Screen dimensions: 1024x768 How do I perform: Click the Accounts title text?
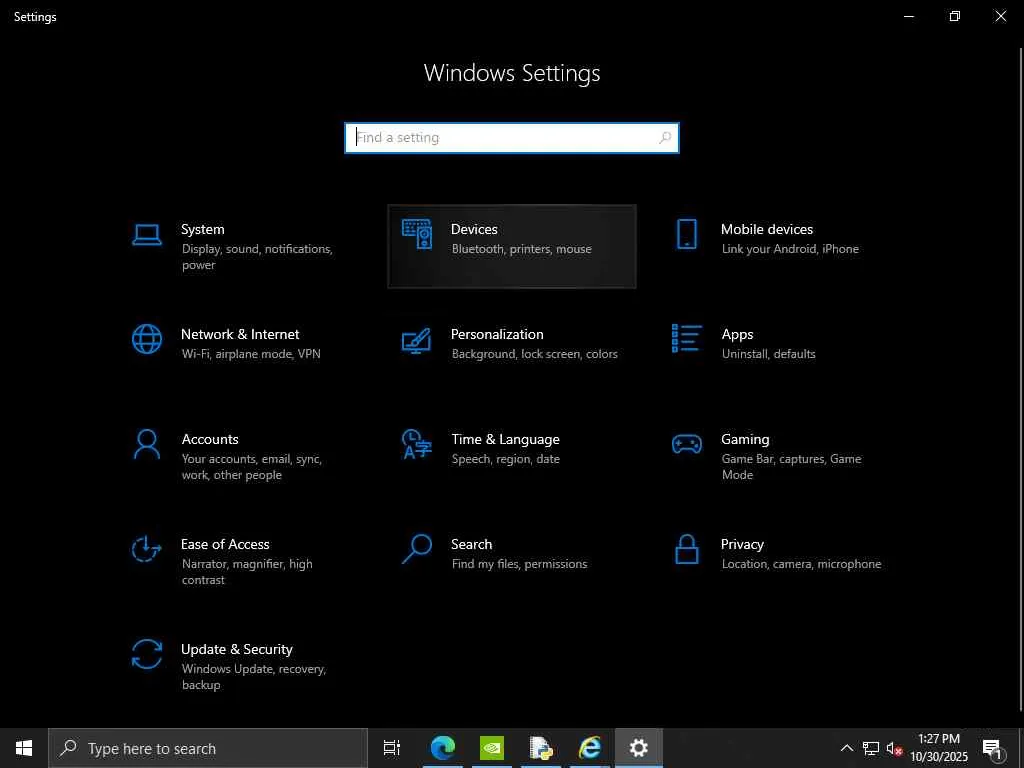click(x=210, y=440)
